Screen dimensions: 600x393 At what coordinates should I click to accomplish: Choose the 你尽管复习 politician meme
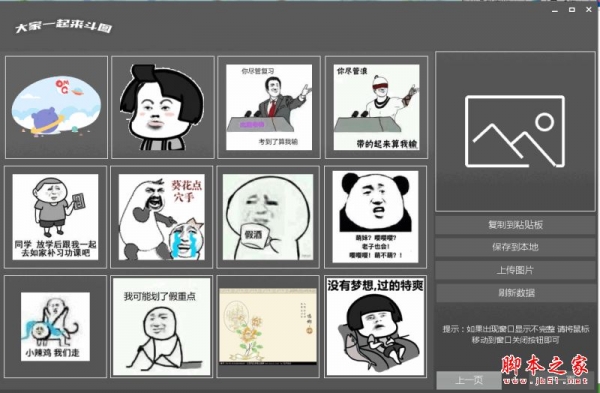pyautogui.click(x=269, y=107)
